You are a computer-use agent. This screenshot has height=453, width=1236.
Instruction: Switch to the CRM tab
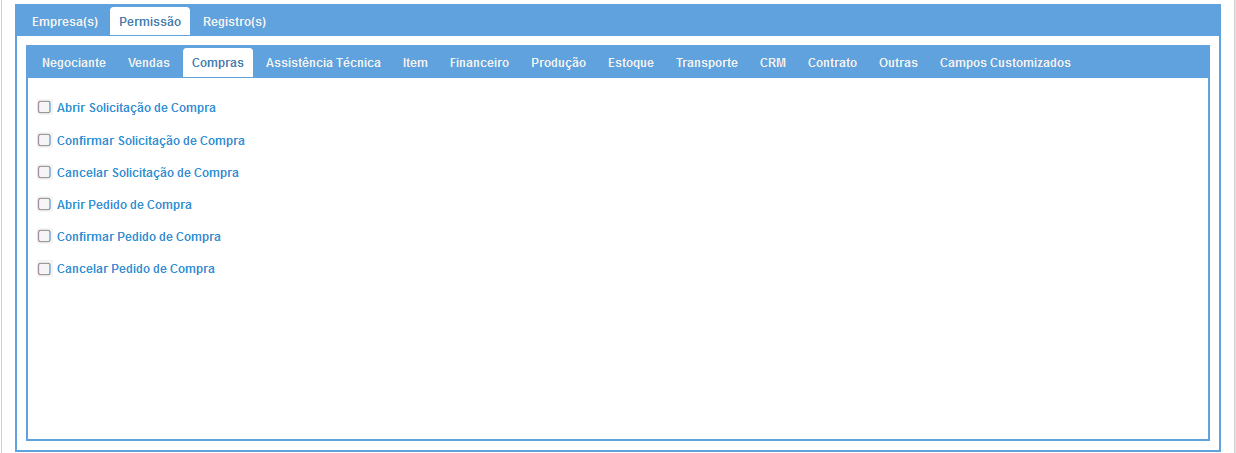(x=773, y=62)
